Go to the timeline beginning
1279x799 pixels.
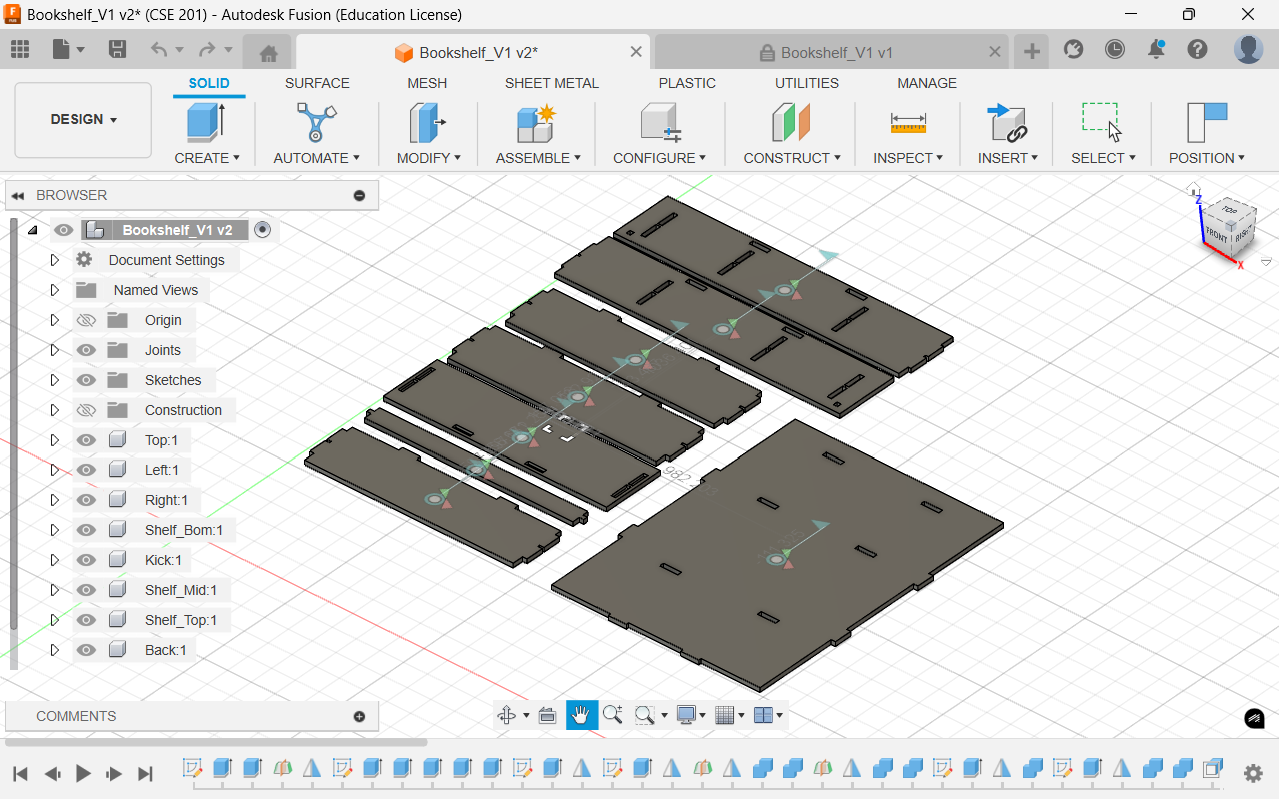(20, 773)
